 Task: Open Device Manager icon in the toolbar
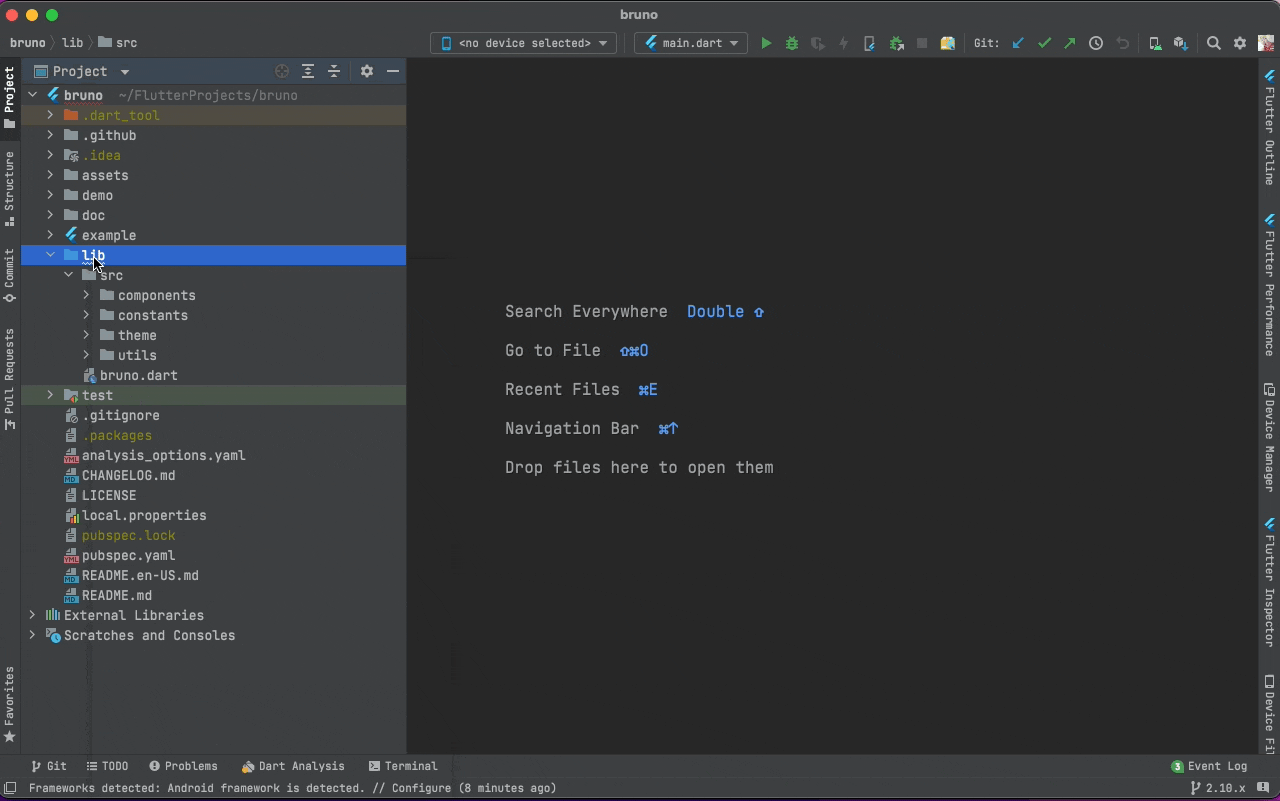[1155, 43]
